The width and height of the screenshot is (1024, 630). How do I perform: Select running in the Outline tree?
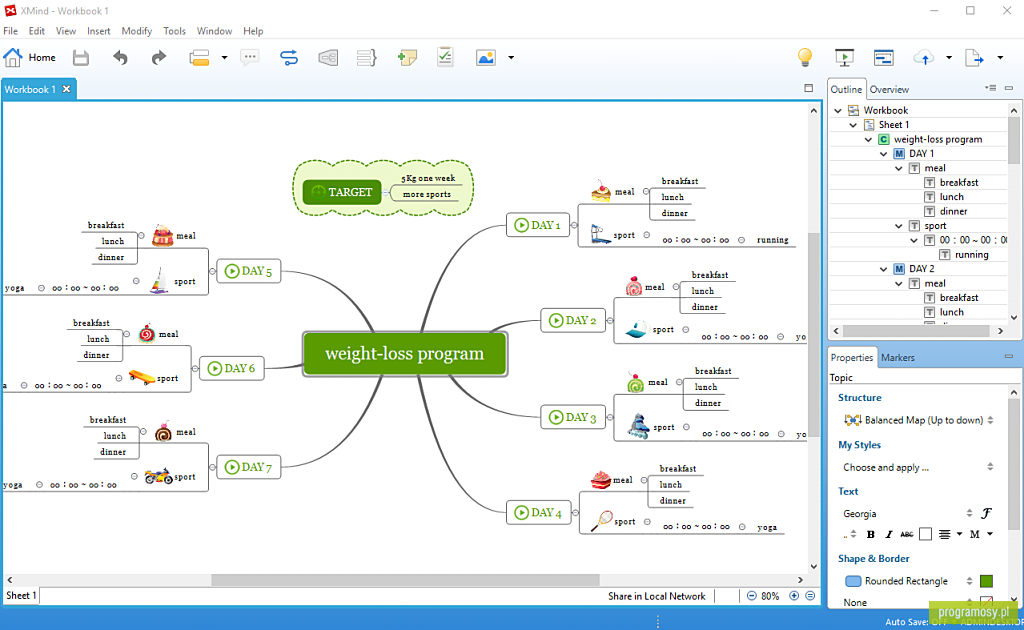pos(971,255)
